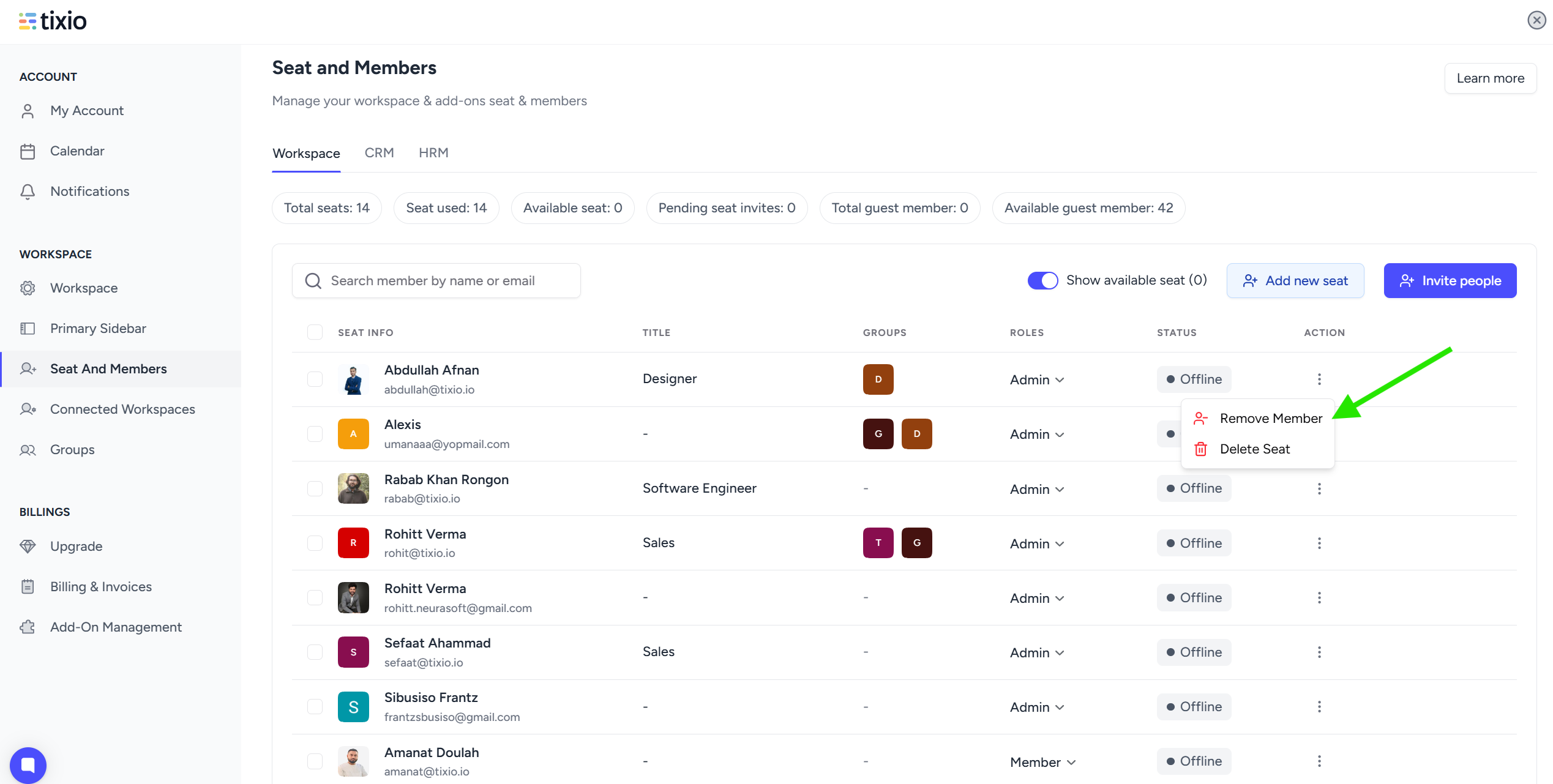
Task: Open three-dot menu for Sefaat Ahammad
Action: 1319,652
